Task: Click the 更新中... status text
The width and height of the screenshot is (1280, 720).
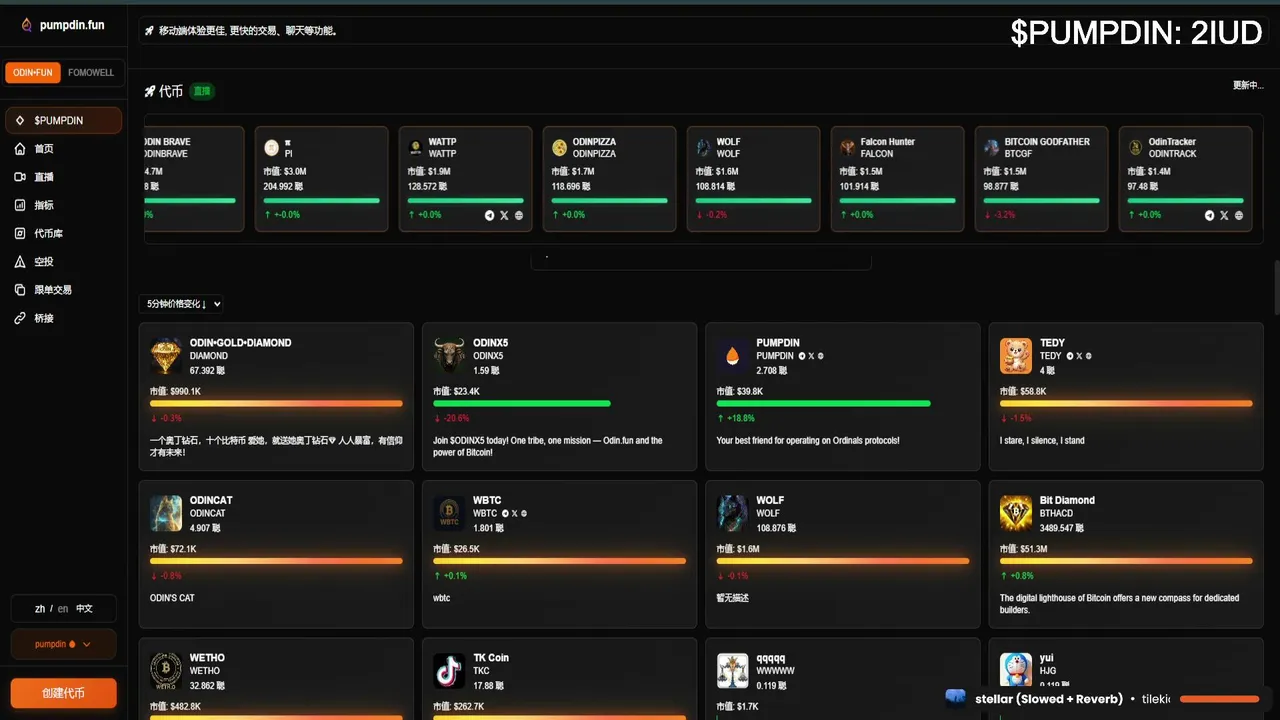Action: point(1248,85)
